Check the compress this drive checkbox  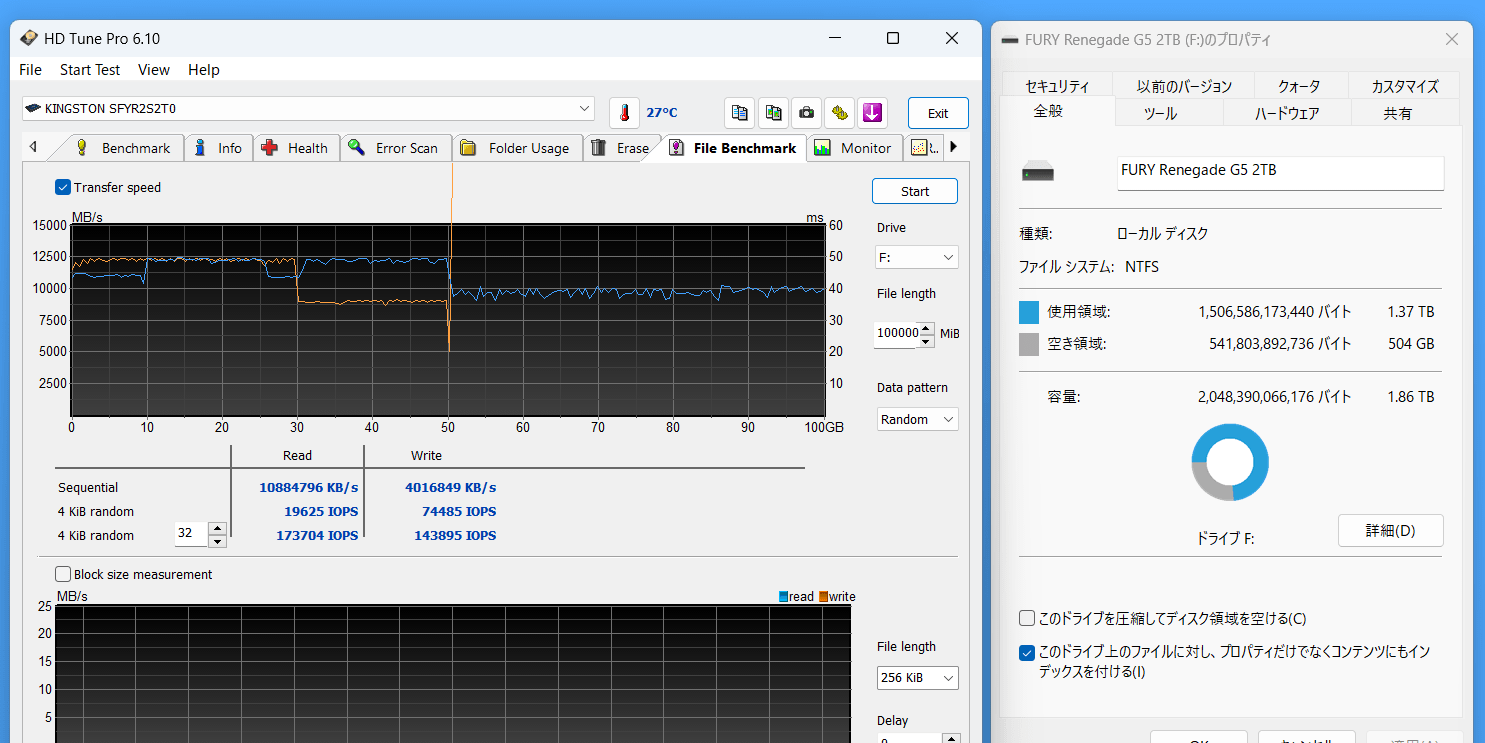(1027, 618)
